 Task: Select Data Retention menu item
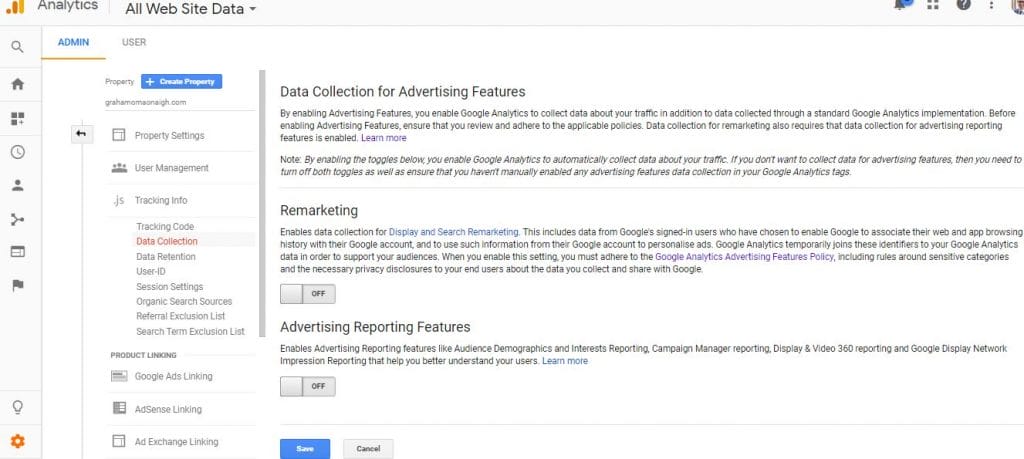[x=166, y=257]
